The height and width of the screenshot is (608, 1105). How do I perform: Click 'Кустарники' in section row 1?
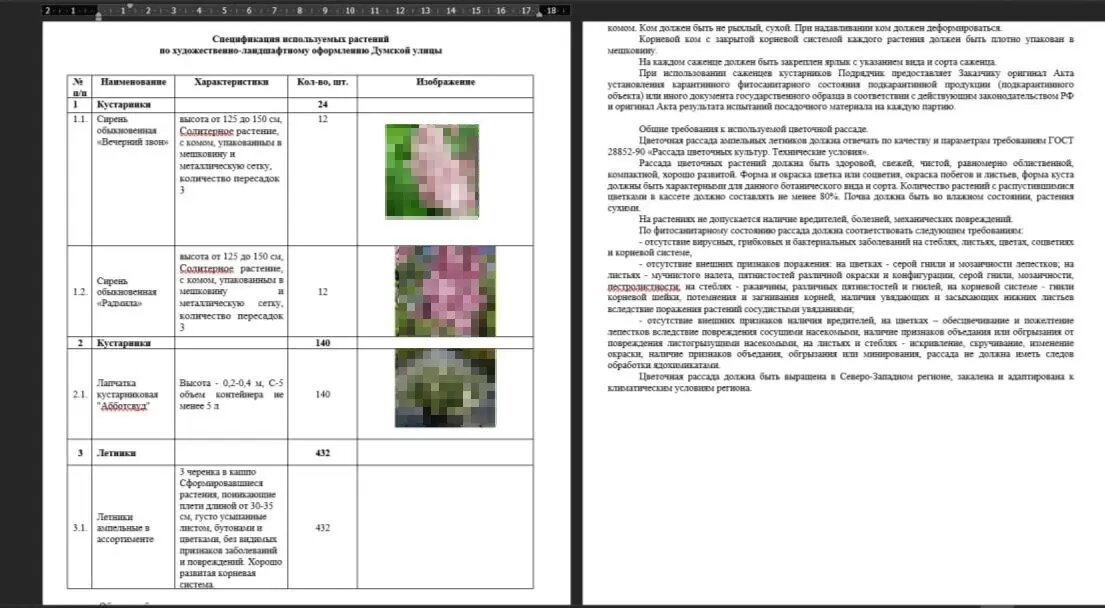tap(123, 104)
